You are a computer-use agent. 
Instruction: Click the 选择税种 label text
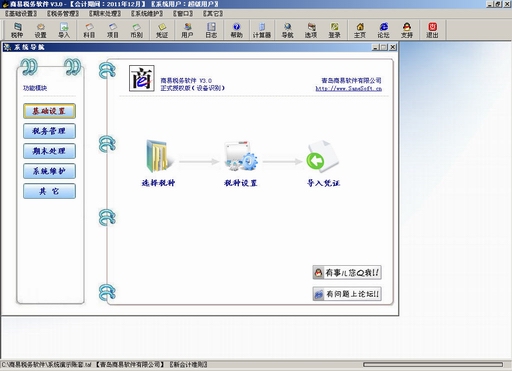coord(158,183)
